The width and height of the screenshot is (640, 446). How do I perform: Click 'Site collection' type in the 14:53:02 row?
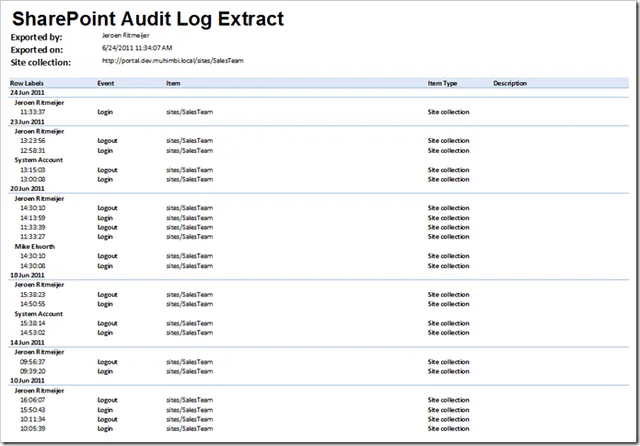click(449, 333)
